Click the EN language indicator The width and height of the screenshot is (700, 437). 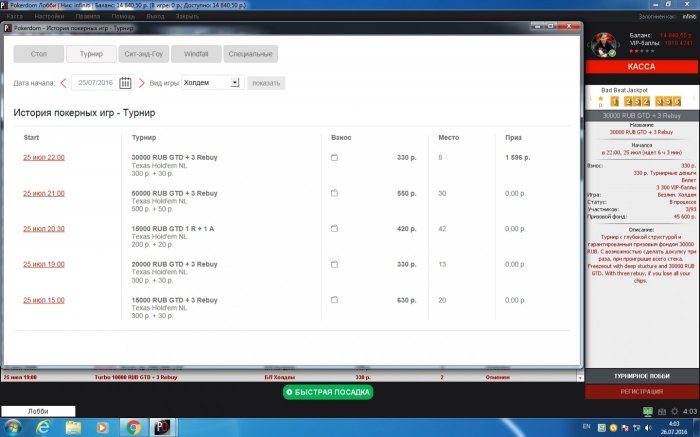[x=587, y=427]
